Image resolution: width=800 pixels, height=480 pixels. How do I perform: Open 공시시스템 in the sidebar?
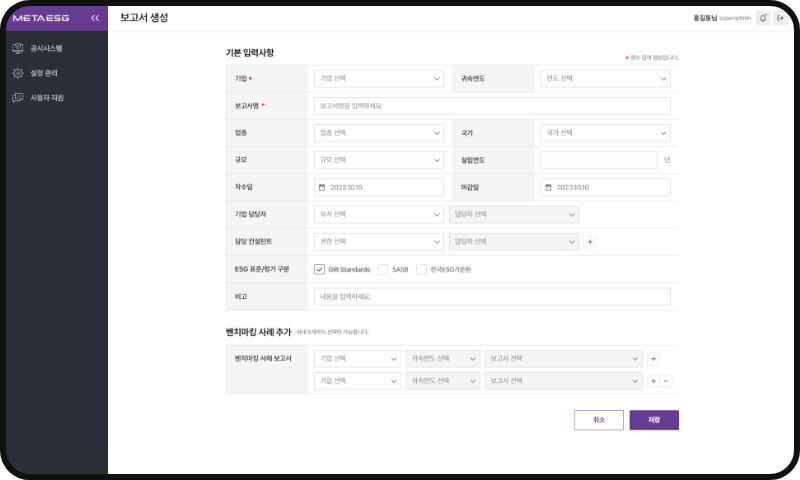click(x=46, y=48)
